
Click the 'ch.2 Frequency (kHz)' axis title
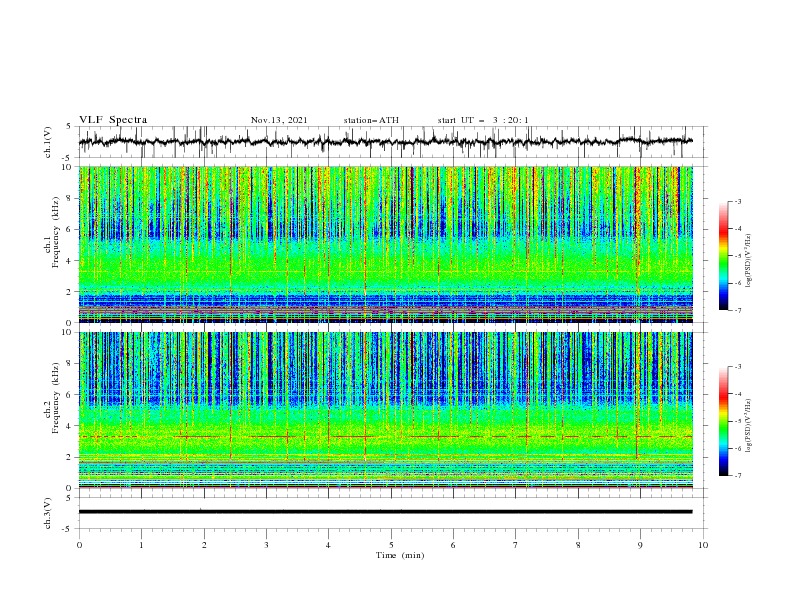point(53,398)
